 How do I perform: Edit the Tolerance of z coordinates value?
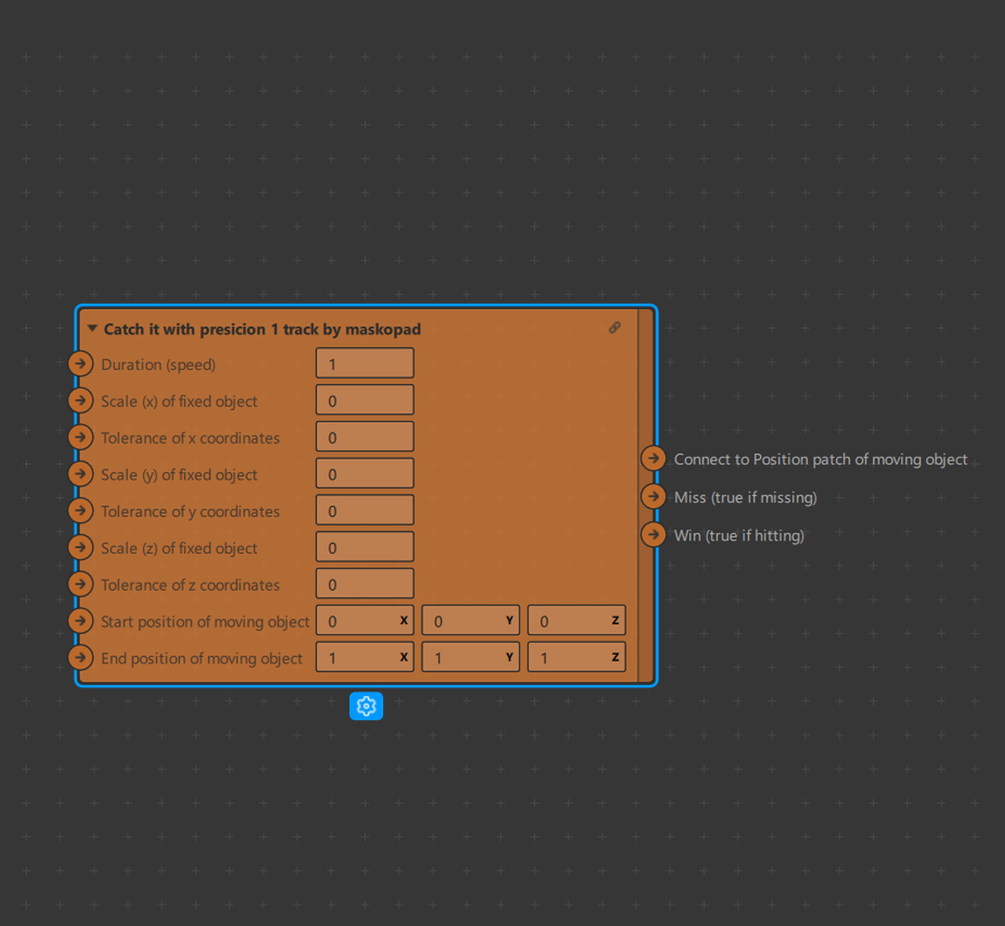coord(365,584)
